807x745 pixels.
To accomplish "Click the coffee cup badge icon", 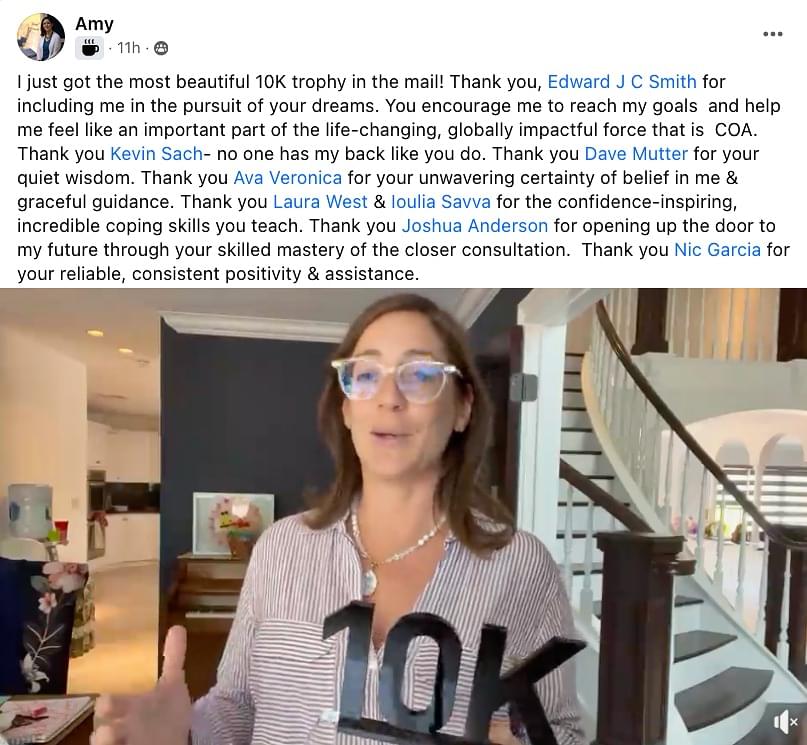I will pyautogui.click(x=90, y=48).
